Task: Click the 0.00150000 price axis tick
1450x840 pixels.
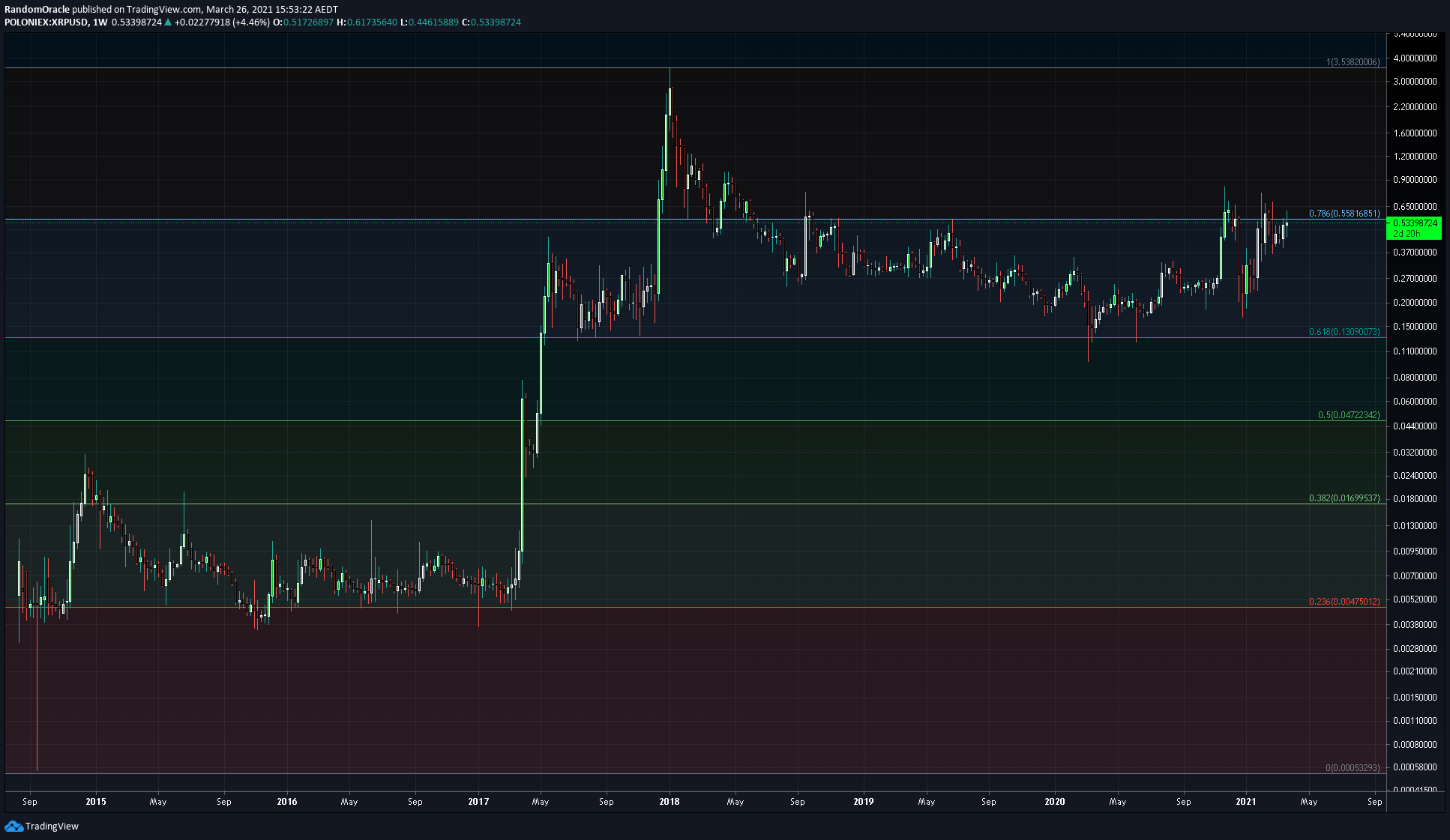Action: pyautogui.click(x=1415, y=698)
